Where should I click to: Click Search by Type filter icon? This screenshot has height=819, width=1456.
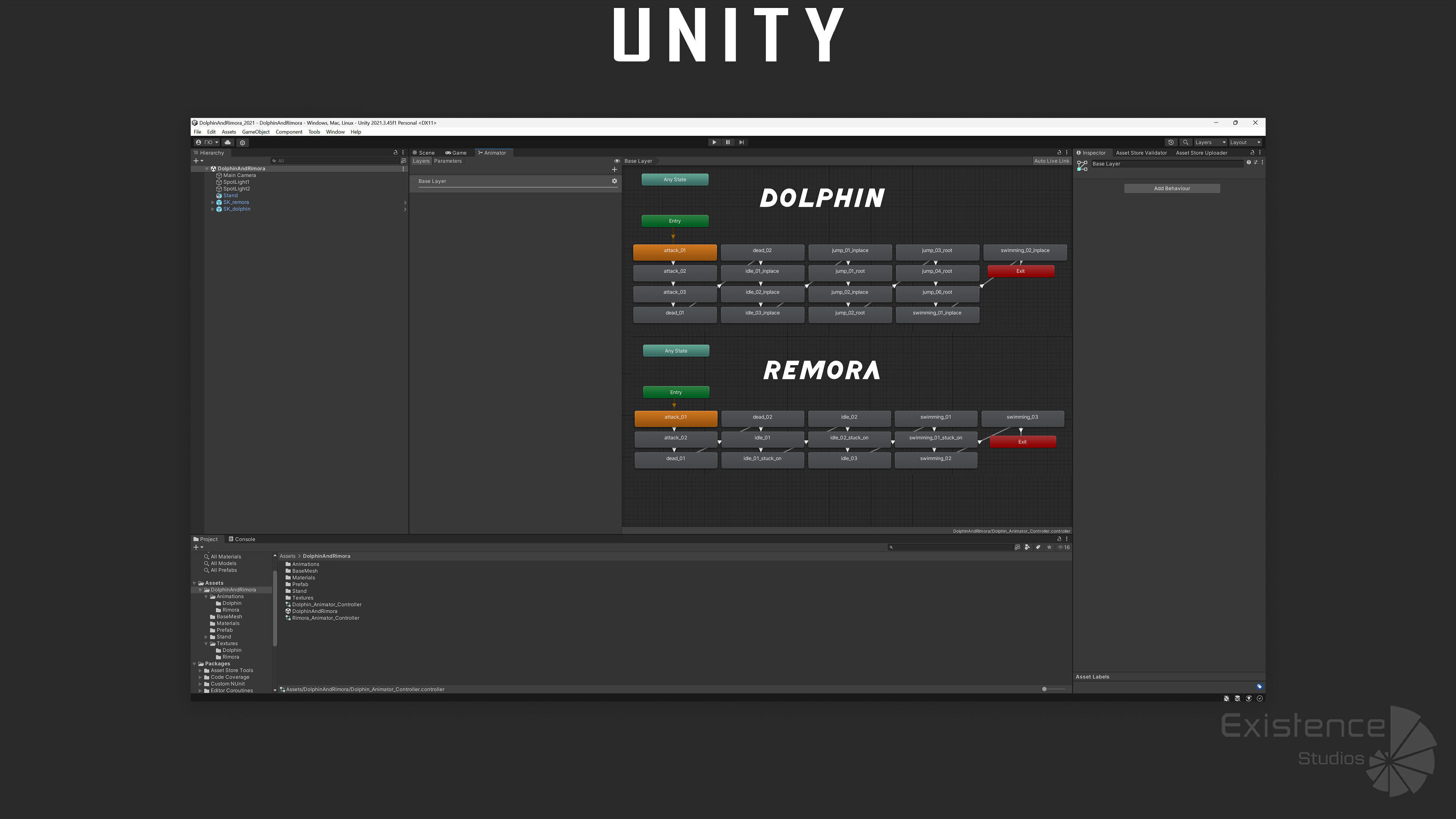[x=1028, y=547]
